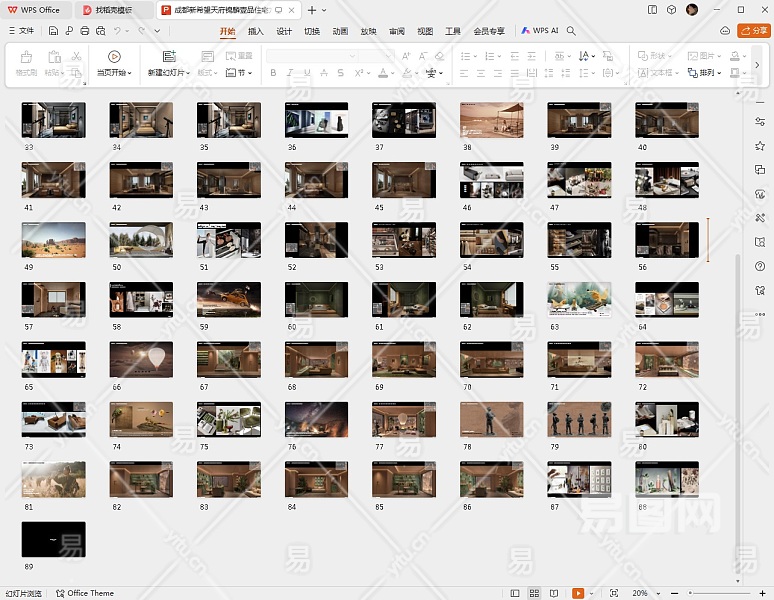
Task: Activate slide sorter view toggle
Action: [536, 593]
